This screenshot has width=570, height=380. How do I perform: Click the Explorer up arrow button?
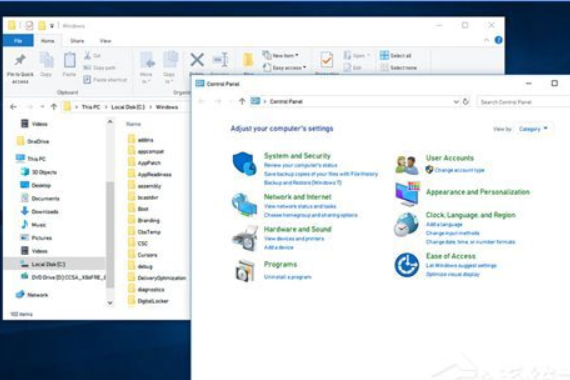pos(54,107)
